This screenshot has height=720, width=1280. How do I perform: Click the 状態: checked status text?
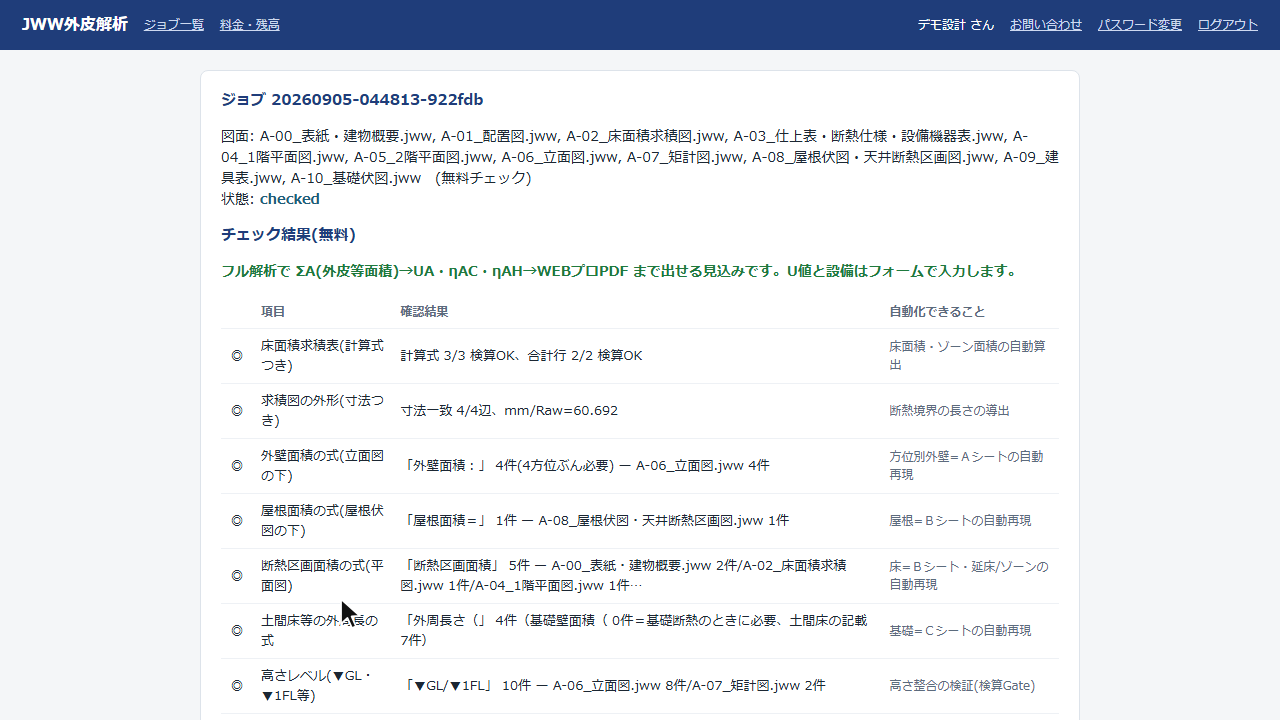click(270, 199)
